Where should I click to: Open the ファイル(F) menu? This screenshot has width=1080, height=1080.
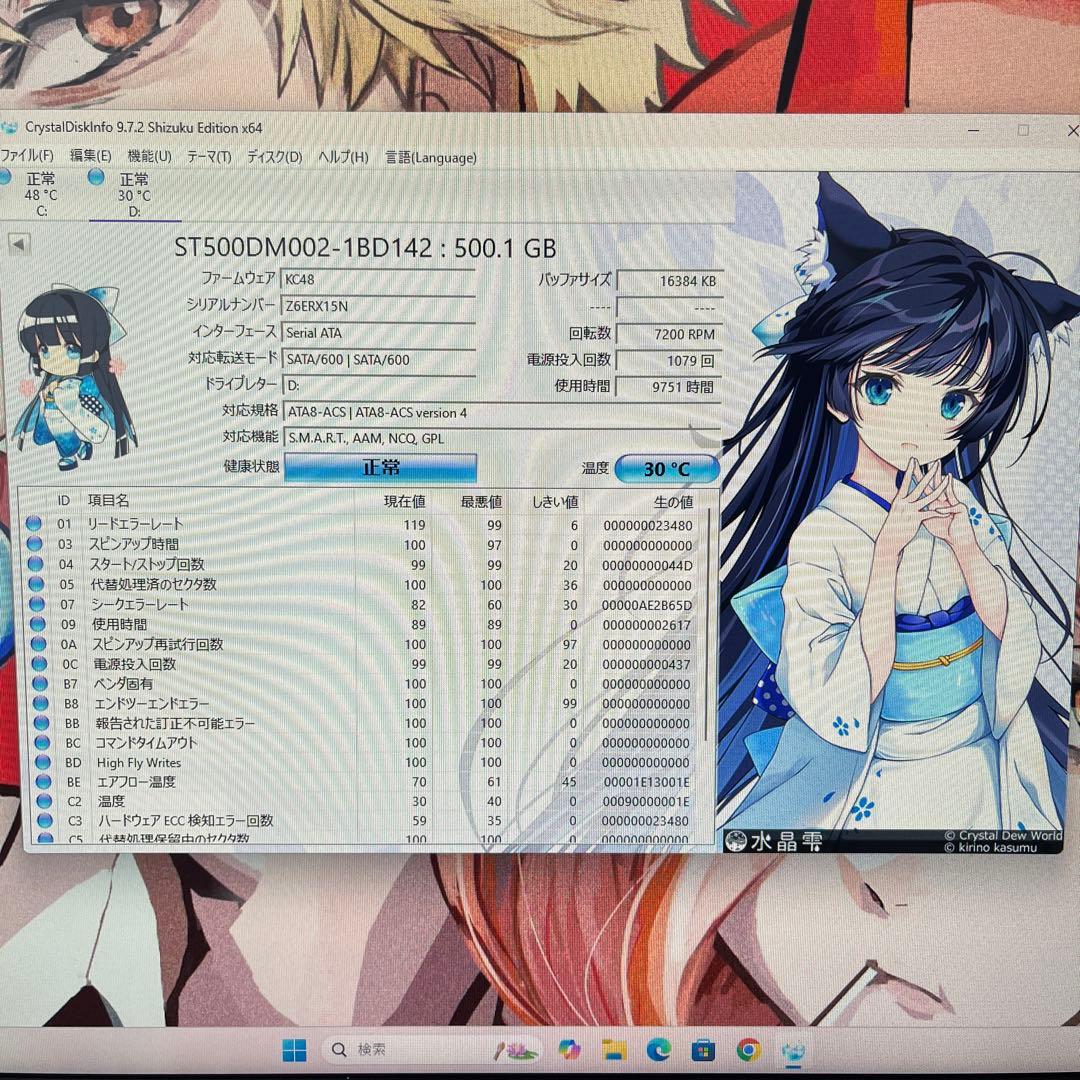[26, 156]
